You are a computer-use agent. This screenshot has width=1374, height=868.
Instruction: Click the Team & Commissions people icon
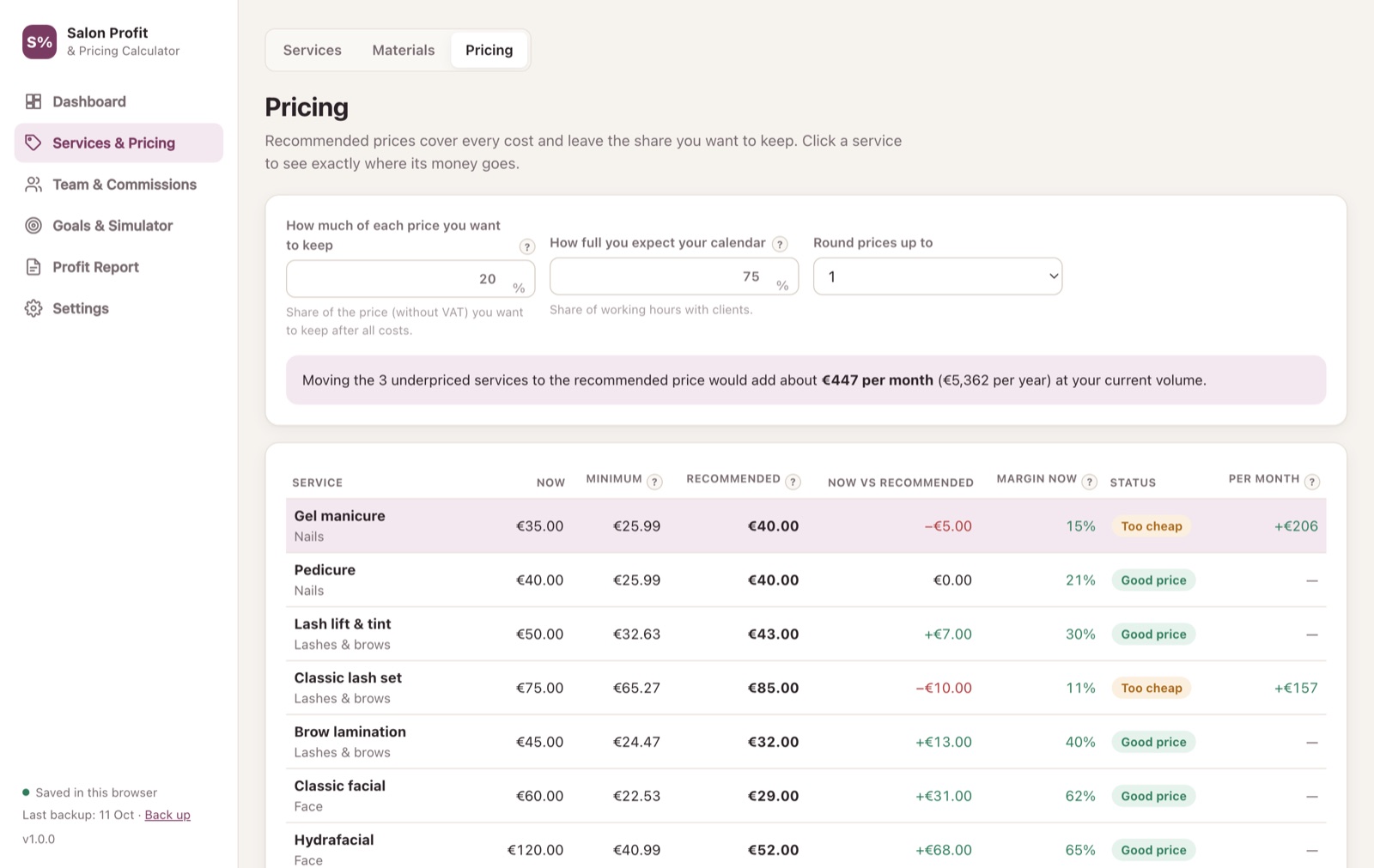33,185
